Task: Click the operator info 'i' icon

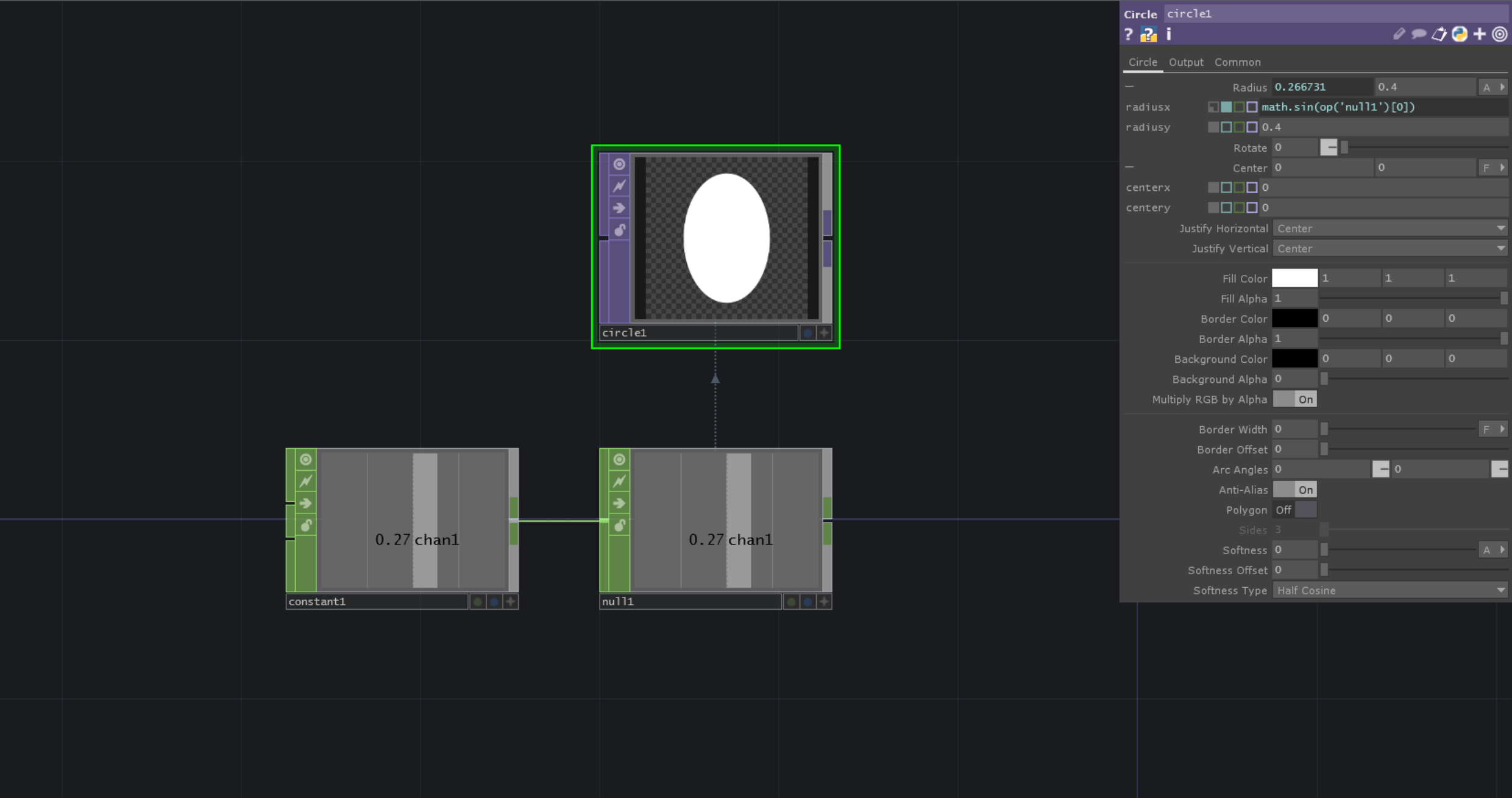Action: [x=1168, y=35]
